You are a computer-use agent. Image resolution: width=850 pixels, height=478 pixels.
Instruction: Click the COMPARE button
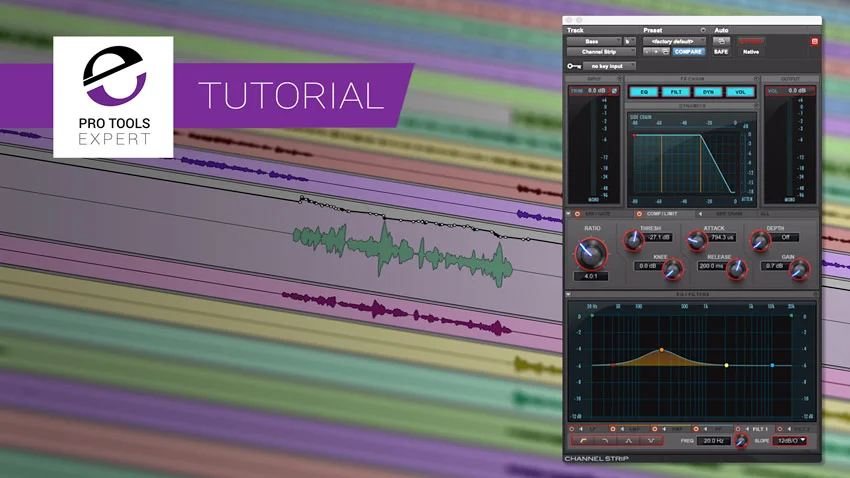(x=688, y=52)
